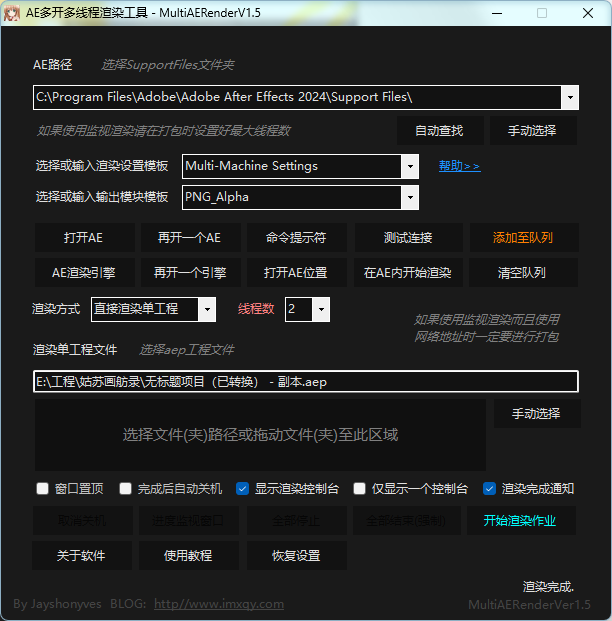Expand the Multi-Machine Settings template dropdown
Image resolution: width=612 pixels, height=621 pixels.
point(410,166)
